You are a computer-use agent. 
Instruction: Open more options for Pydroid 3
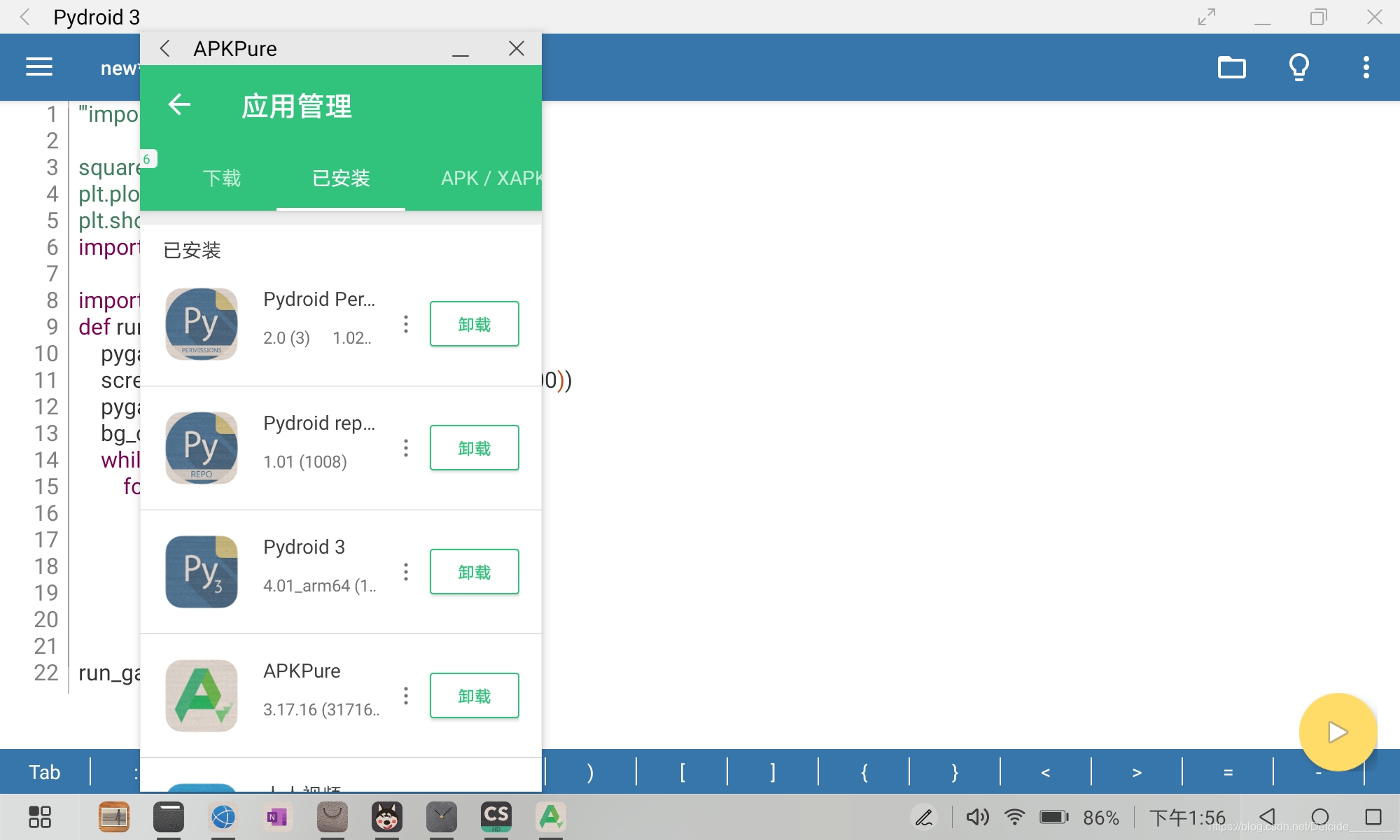pos(406,572)
